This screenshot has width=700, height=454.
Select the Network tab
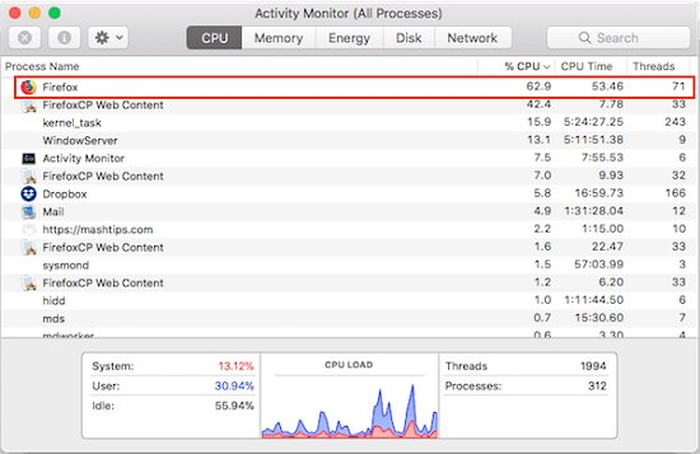[x=472, y=38]
